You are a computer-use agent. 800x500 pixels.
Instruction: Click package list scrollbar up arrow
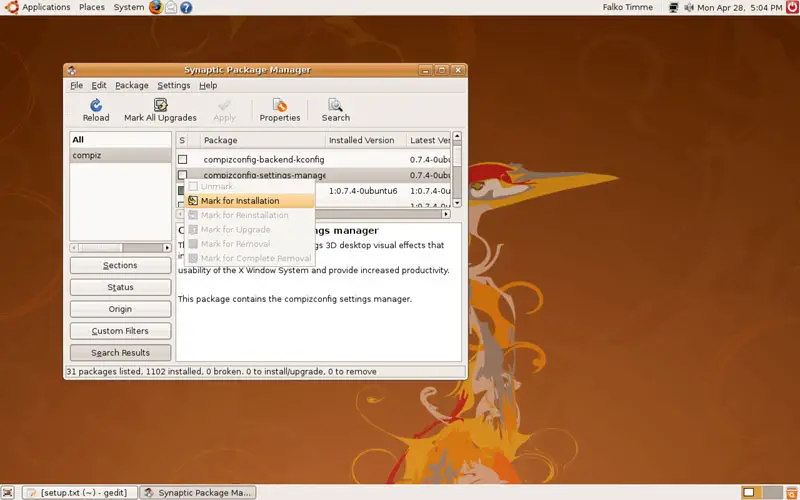[x=457, y=136]
